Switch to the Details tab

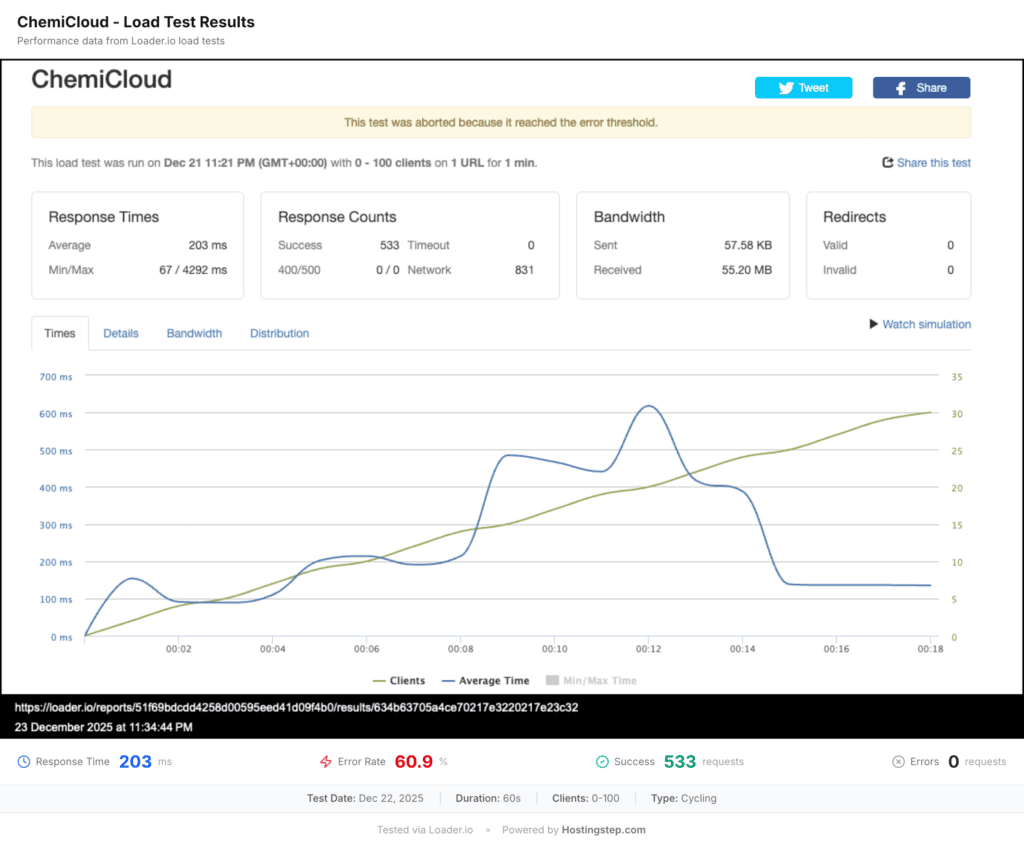[x=121, y=334]
